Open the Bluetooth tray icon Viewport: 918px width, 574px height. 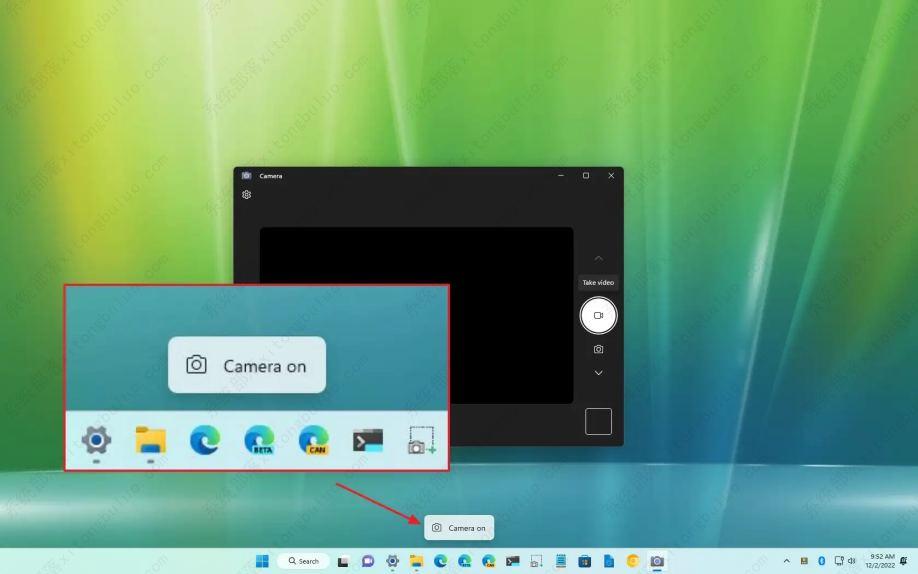coord(821,561)
